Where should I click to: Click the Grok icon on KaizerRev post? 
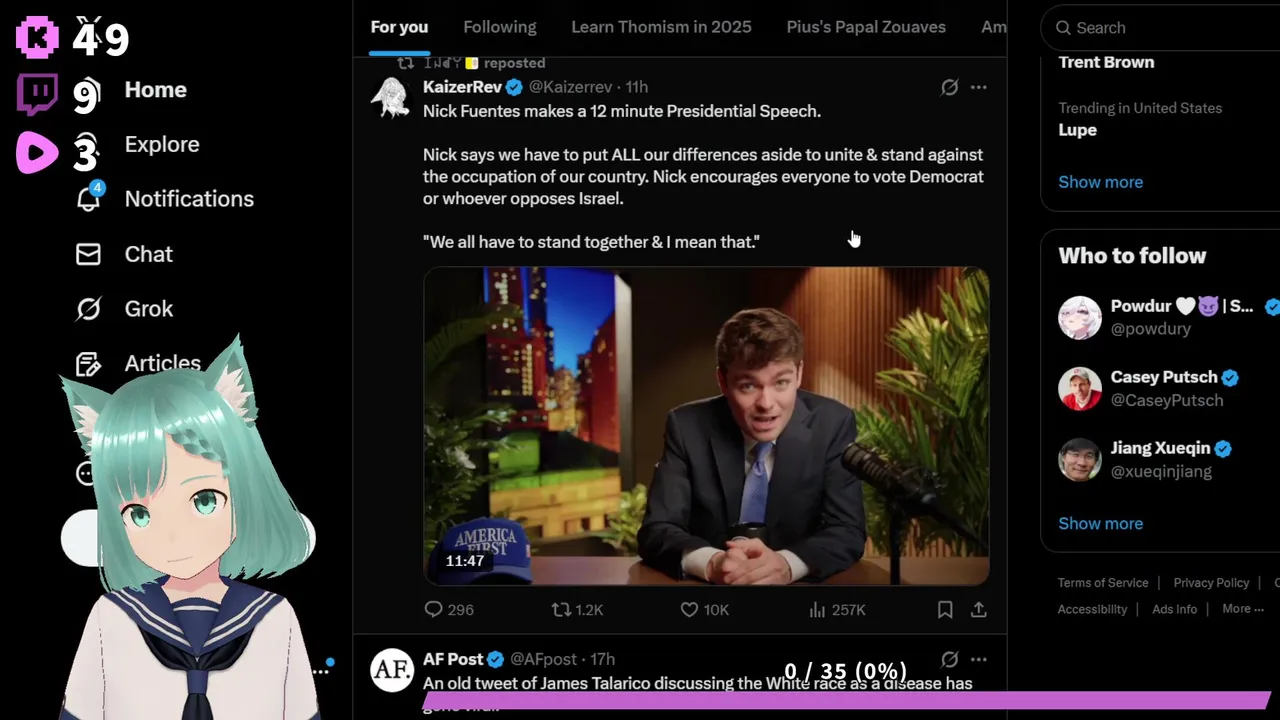949,87
